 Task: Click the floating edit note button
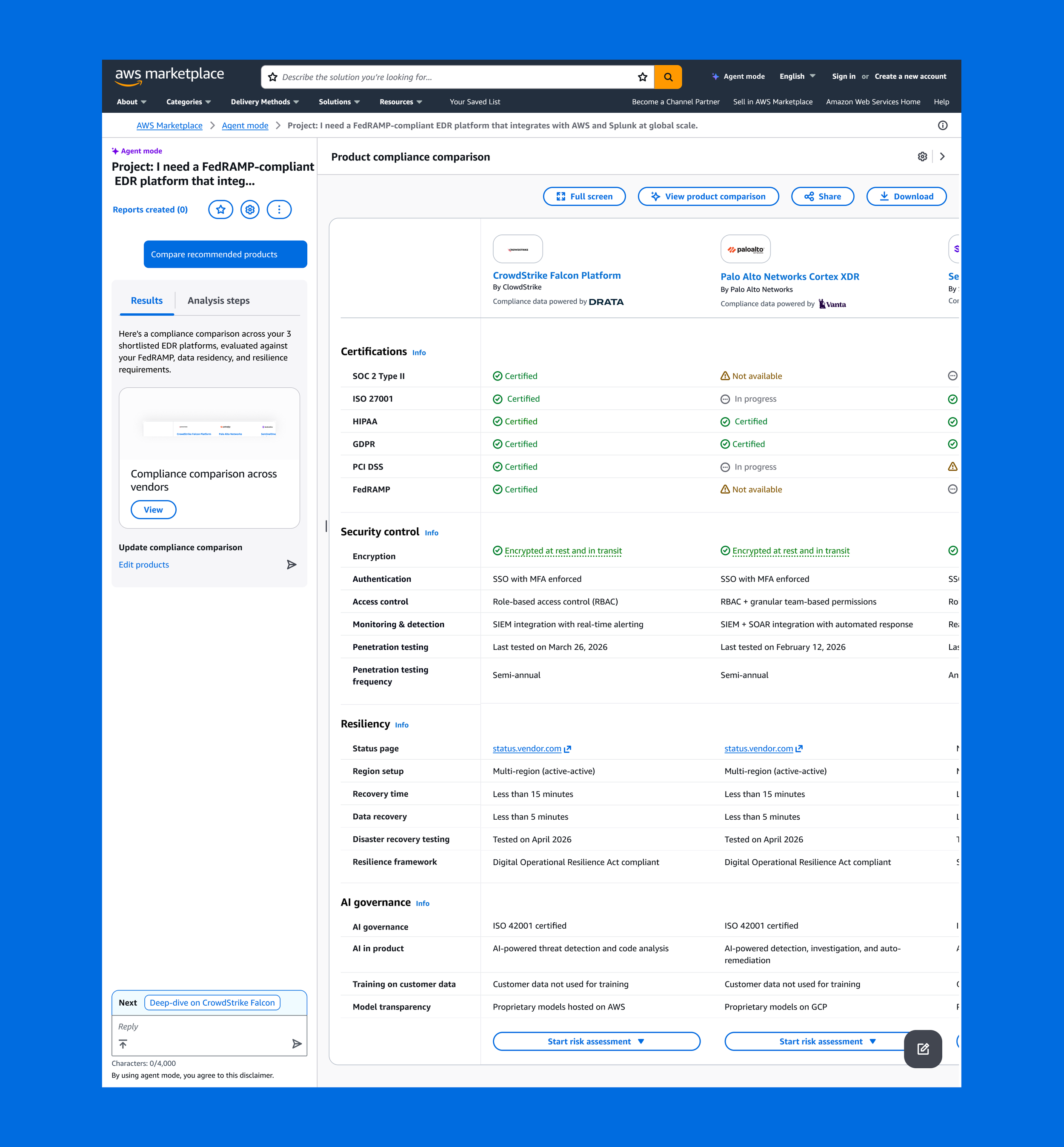(923, 1049)
